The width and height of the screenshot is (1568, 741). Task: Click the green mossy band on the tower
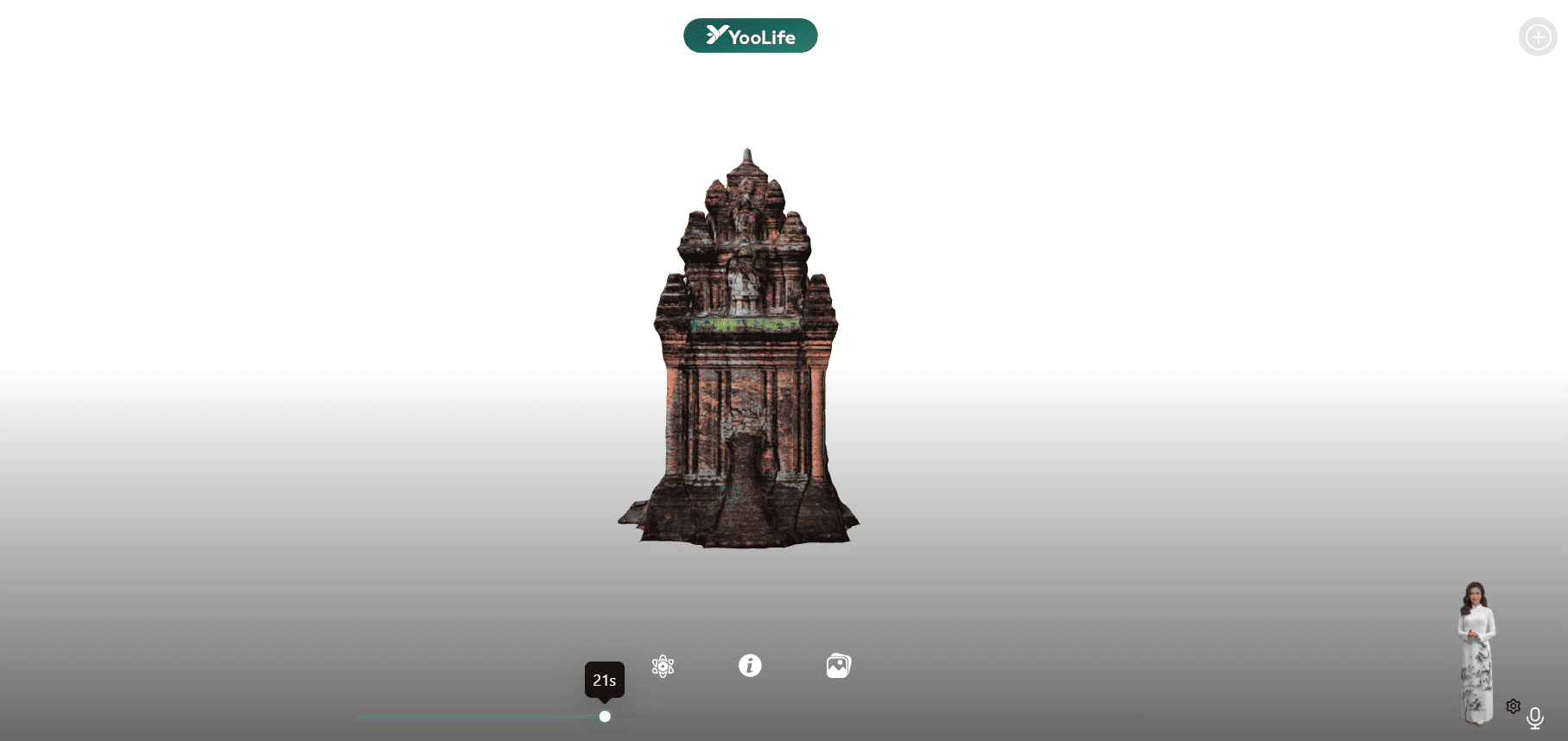(x=745, y=325)
